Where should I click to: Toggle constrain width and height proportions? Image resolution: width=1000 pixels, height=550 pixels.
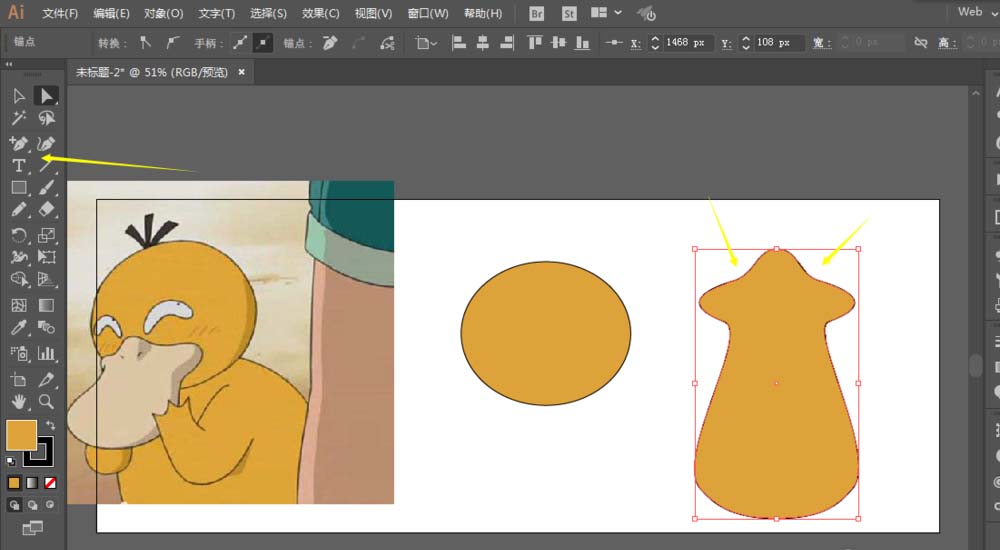pyautogui.click(x=920, y=43)
